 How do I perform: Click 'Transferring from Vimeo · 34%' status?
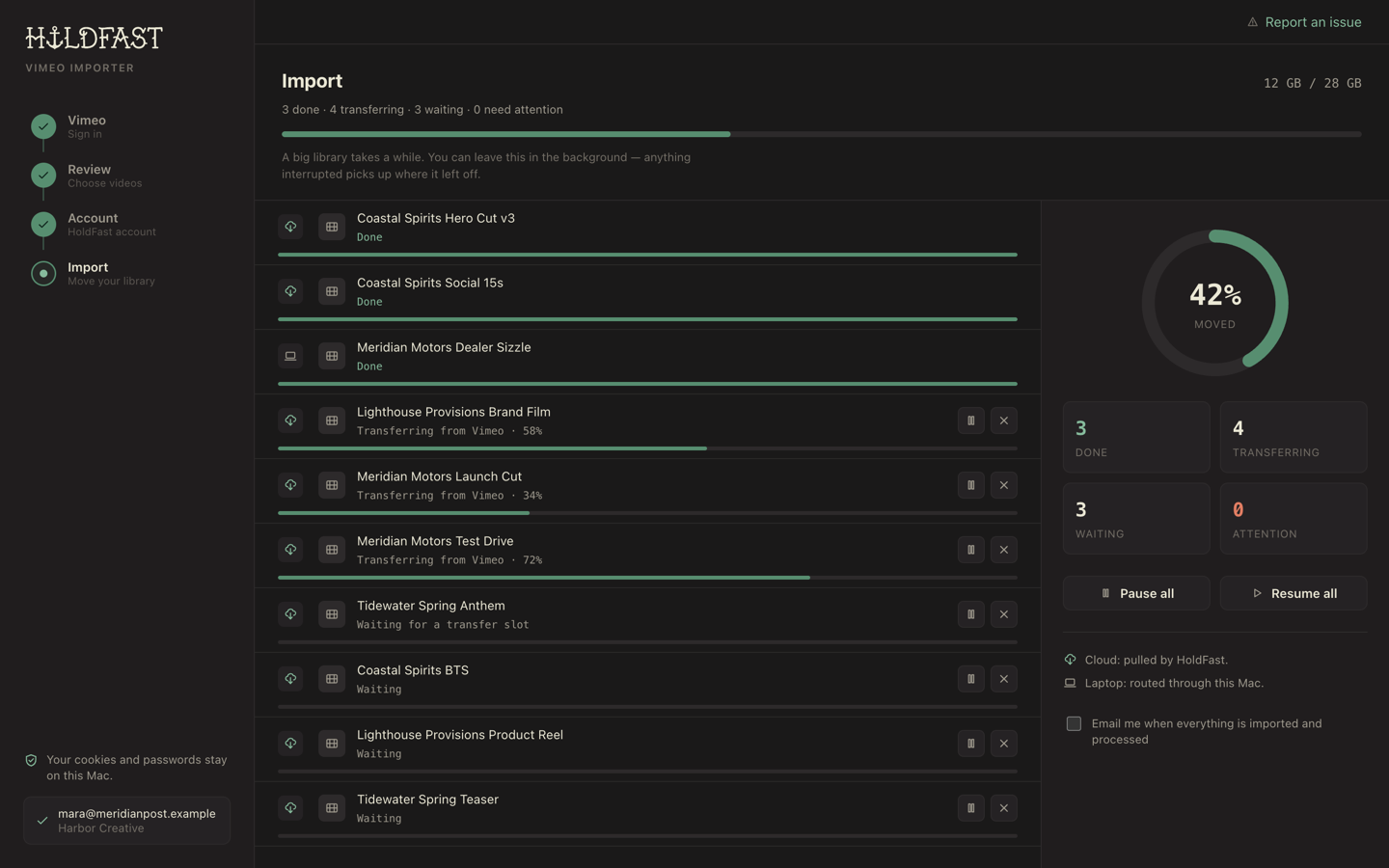(449, 496)
